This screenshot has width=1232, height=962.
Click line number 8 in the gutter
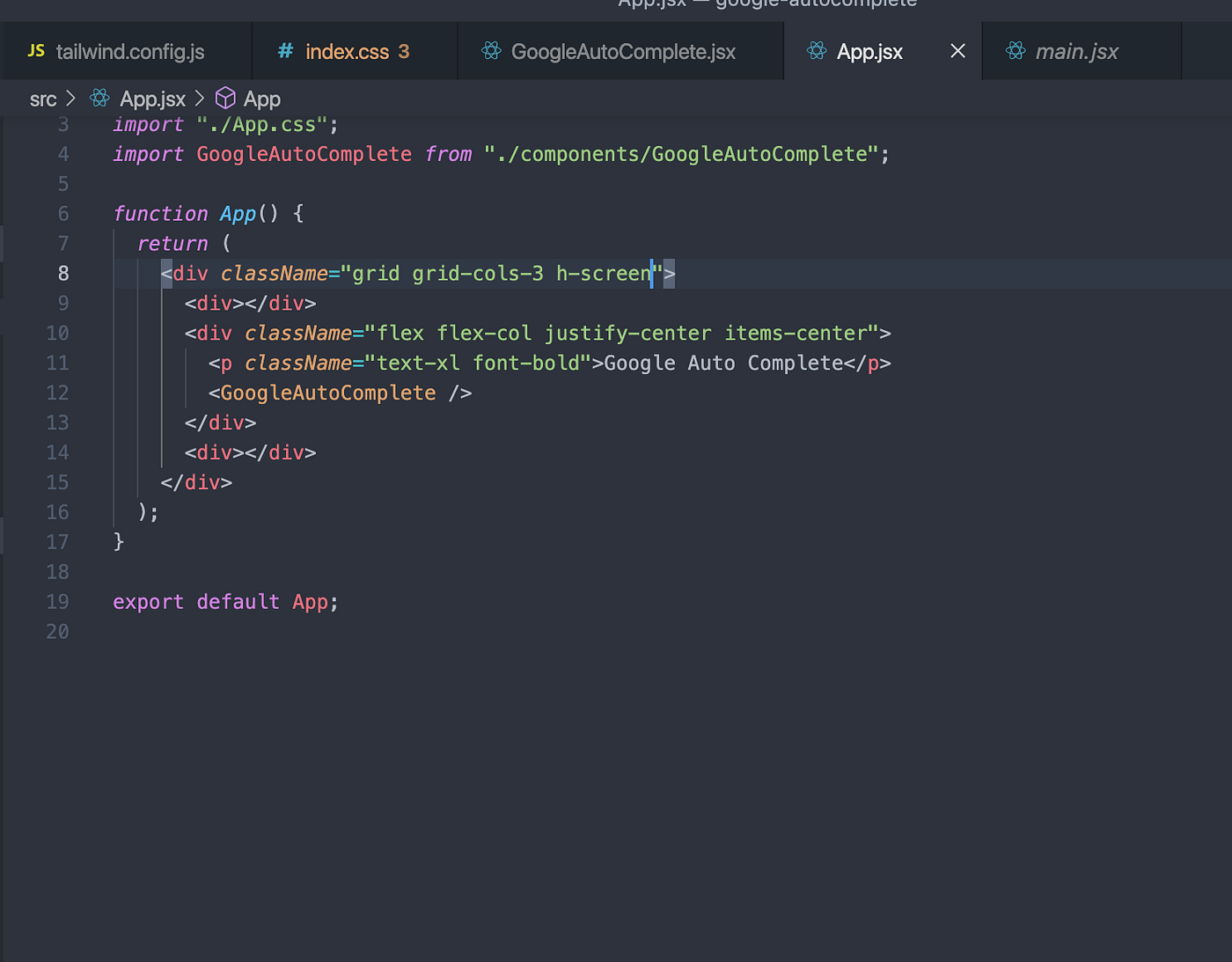pyautogui.click(x=62, y=273)
